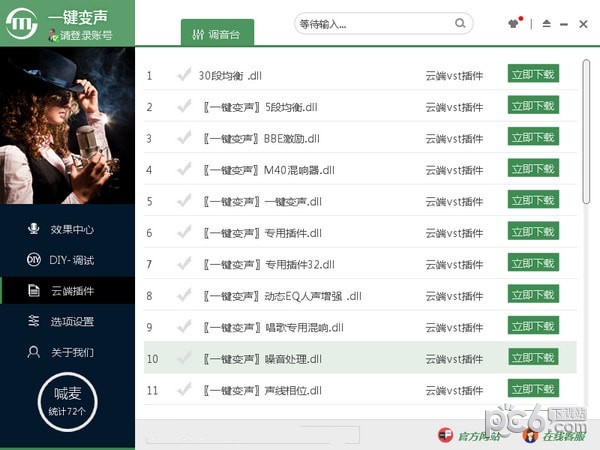Download 噪音处理.dll with 立即下载

click(x=533, y=357)
